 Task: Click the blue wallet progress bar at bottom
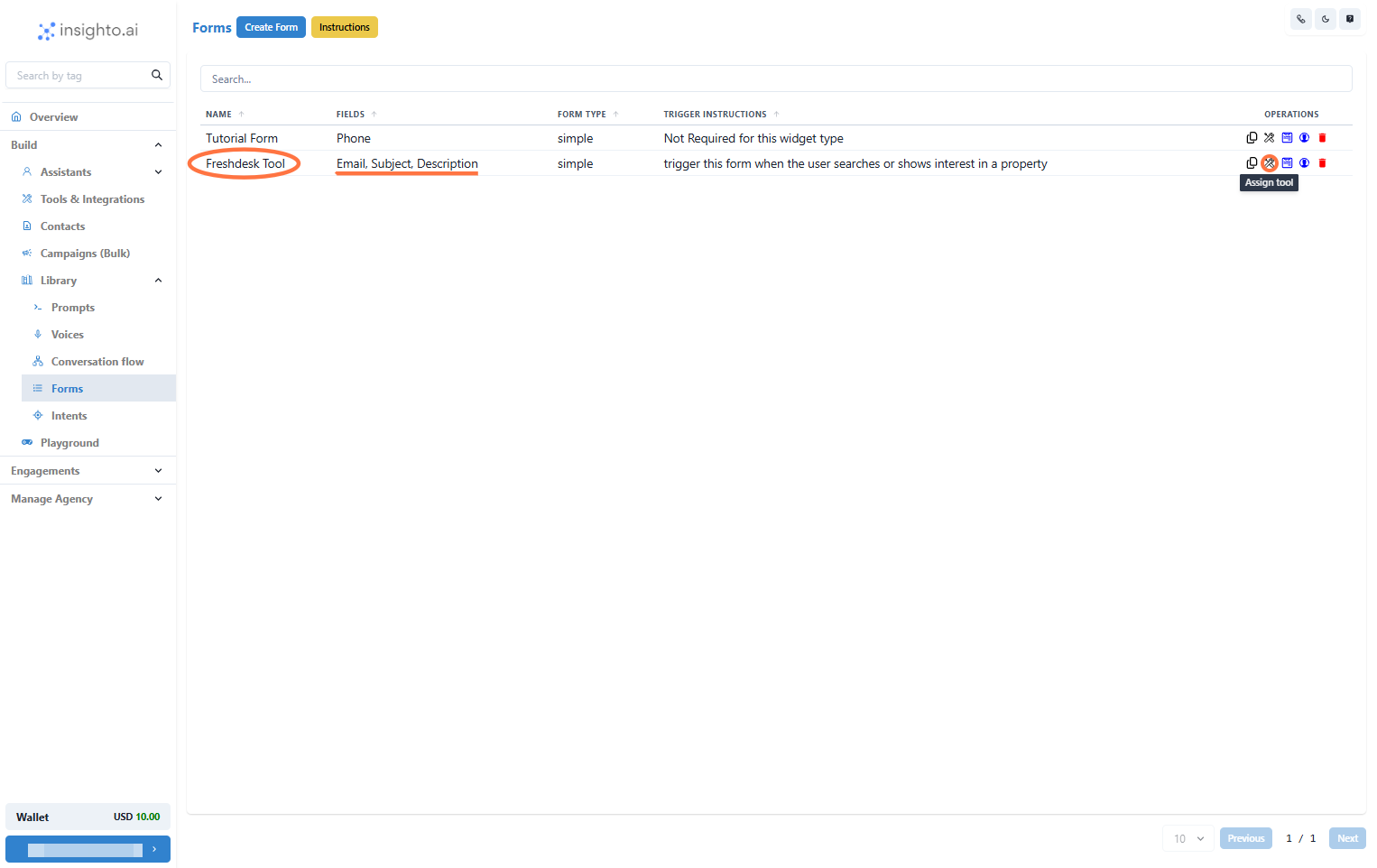(88, 849)
